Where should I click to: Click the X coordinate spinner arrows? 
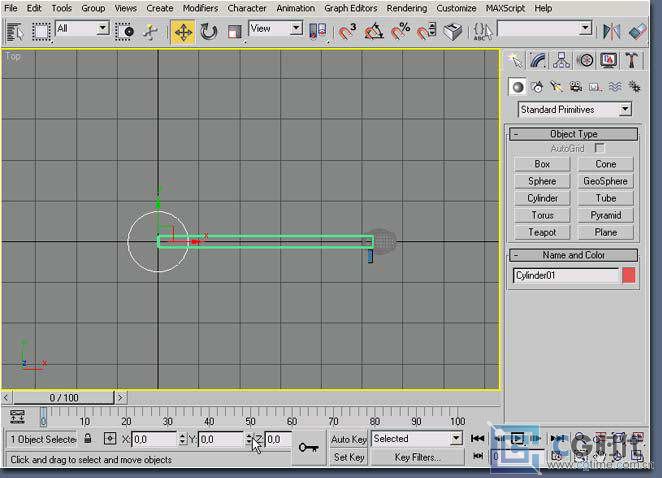[x=182, y=440]
